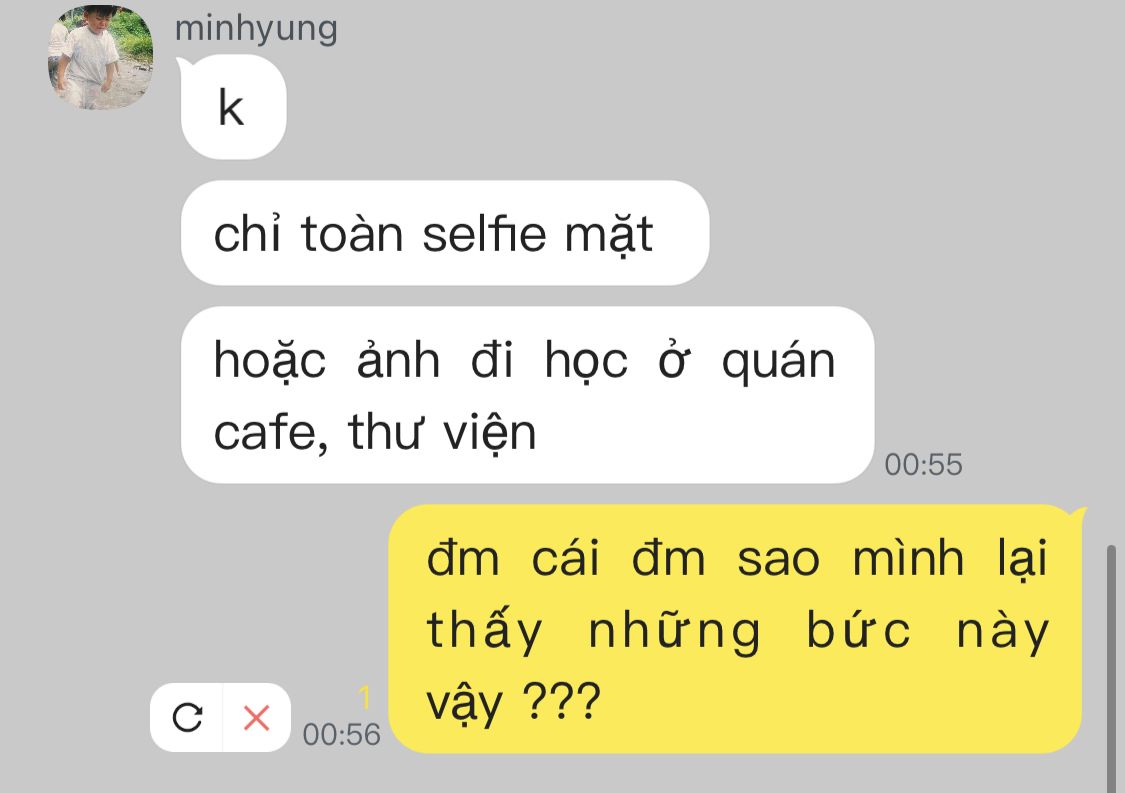1125x793 pixels.
Task: Click the word "toàn" in the second bubble
Action: click(x=352, y=233)
